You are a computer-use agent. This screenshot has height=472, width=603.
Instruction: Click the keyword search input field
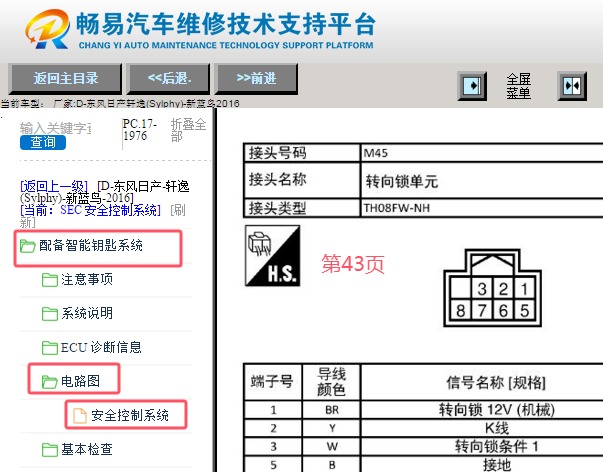56,128
